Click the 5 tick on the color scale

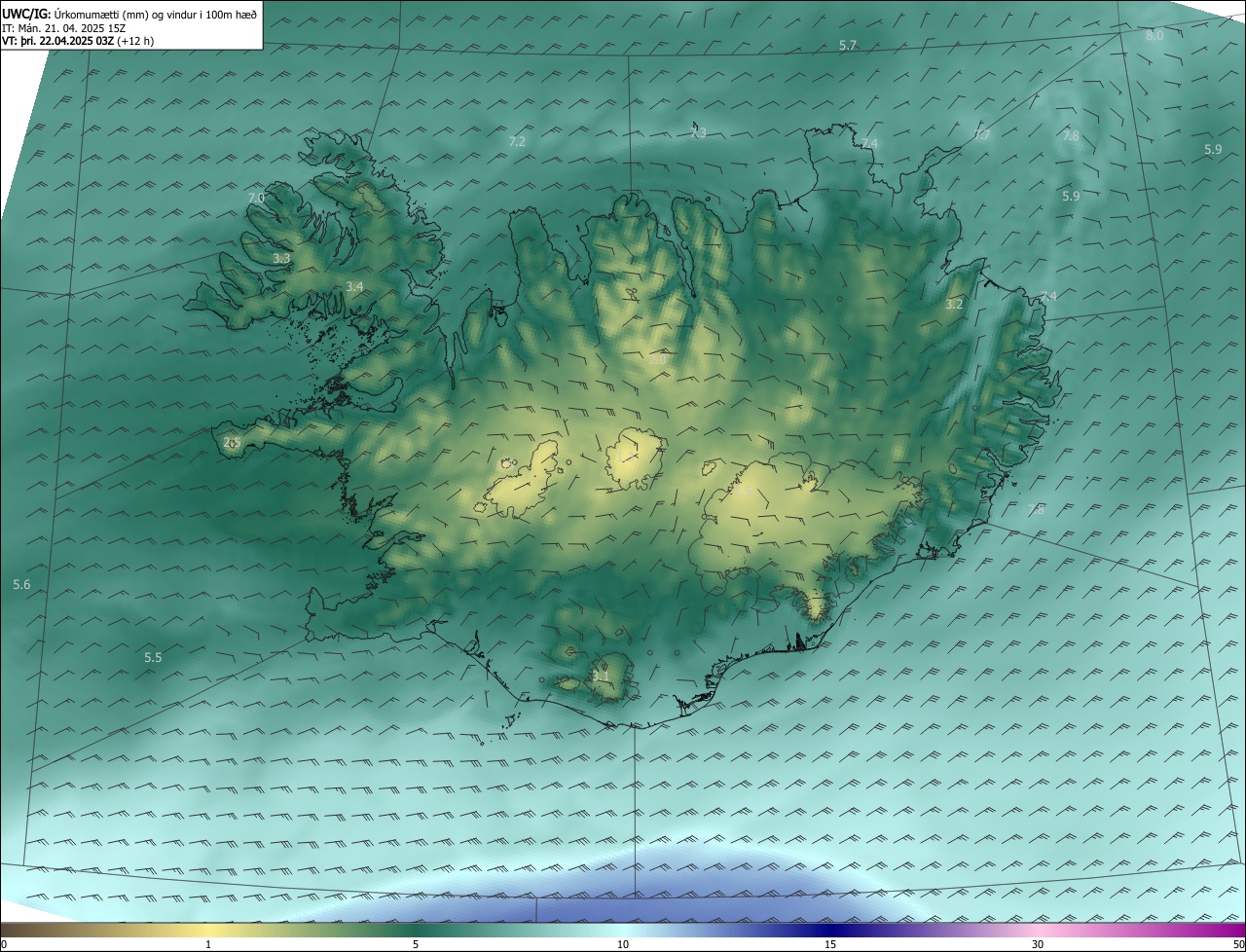point(416,944)
